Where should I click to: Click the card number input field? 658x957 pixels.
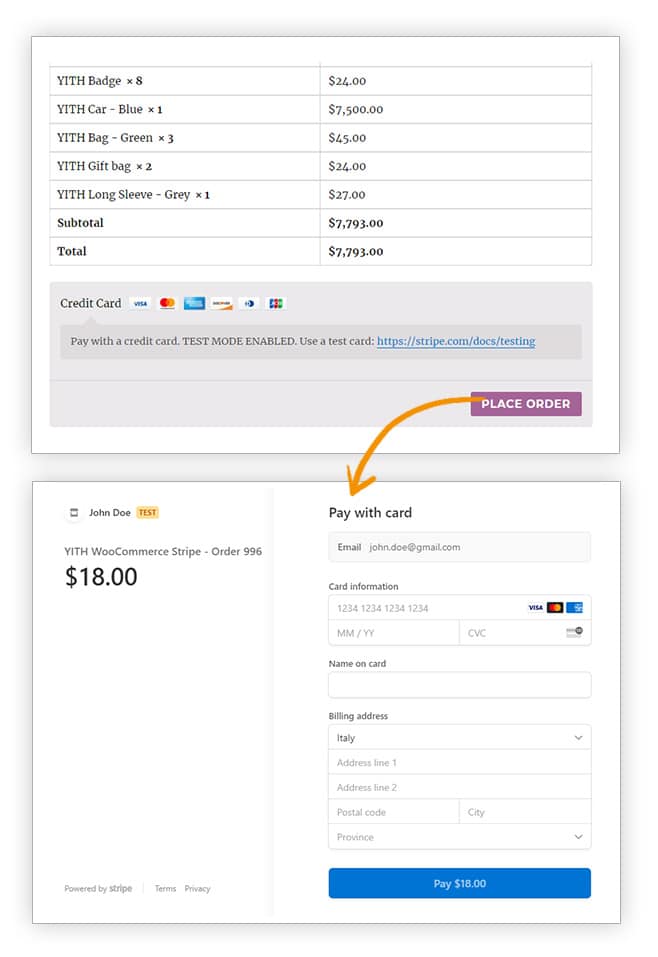click(427, 608)
